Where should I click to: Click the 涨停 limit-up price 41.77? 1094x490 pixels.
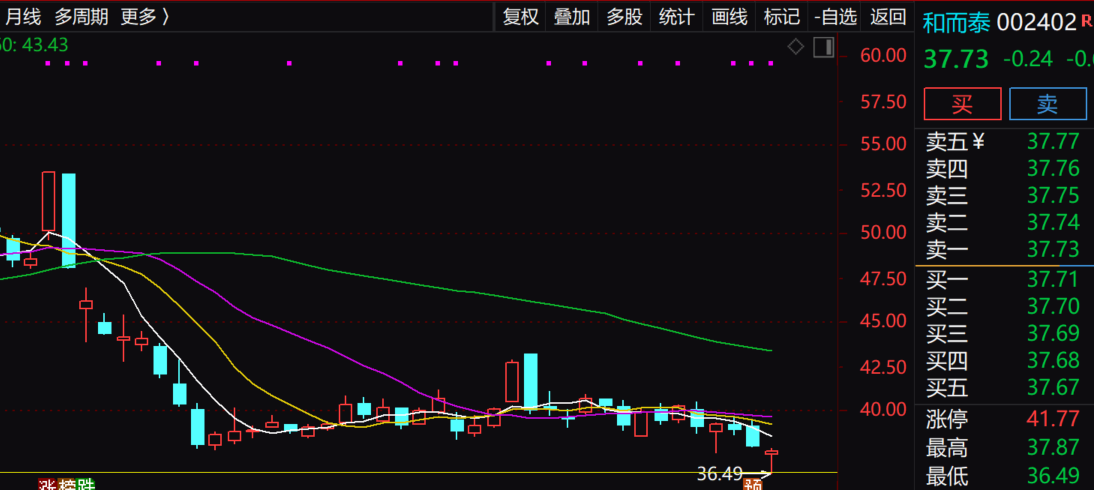tap(1053, 421)
